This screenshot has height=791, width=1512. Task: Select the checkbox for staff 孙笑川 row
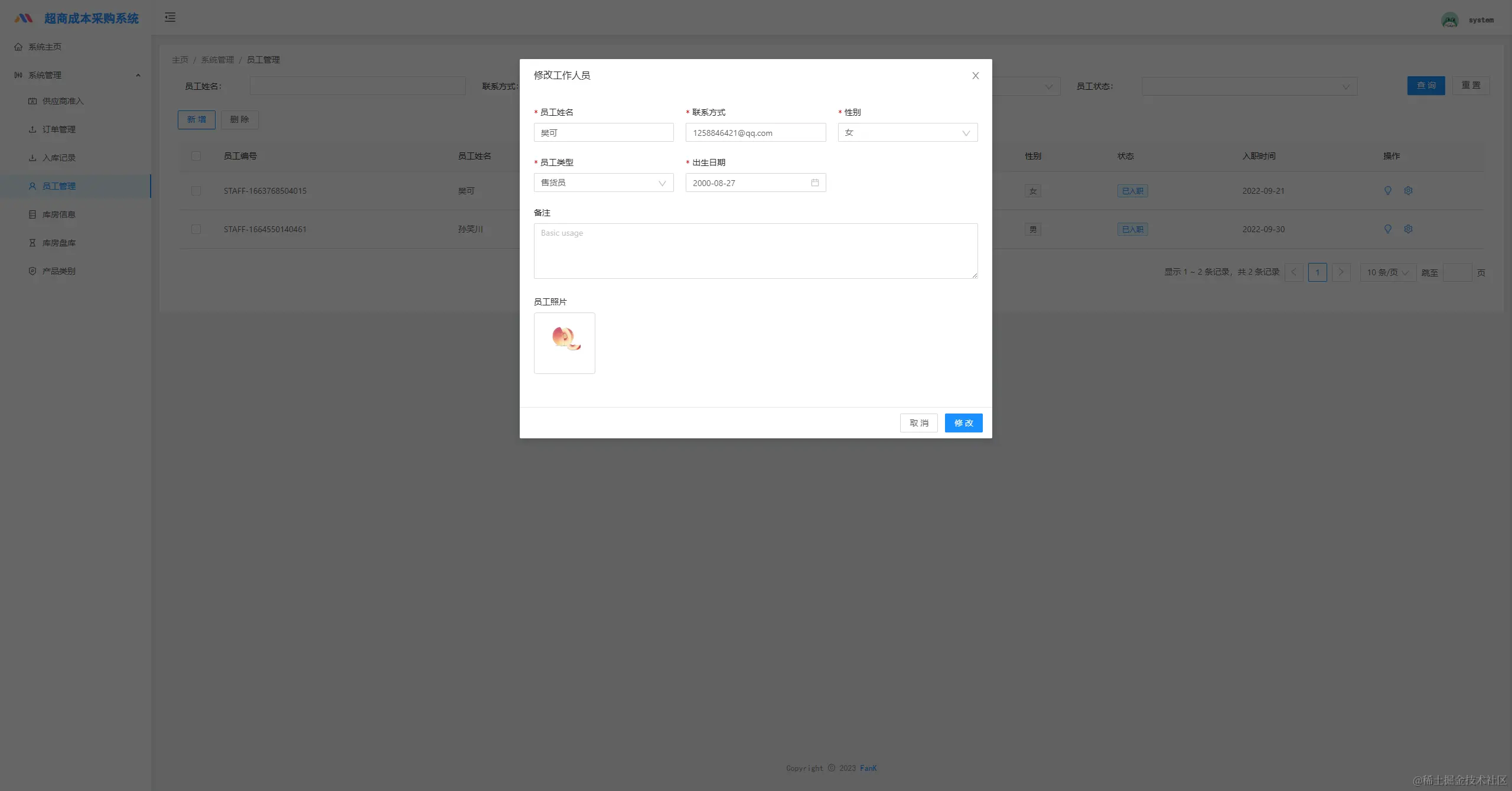point(196,229)
